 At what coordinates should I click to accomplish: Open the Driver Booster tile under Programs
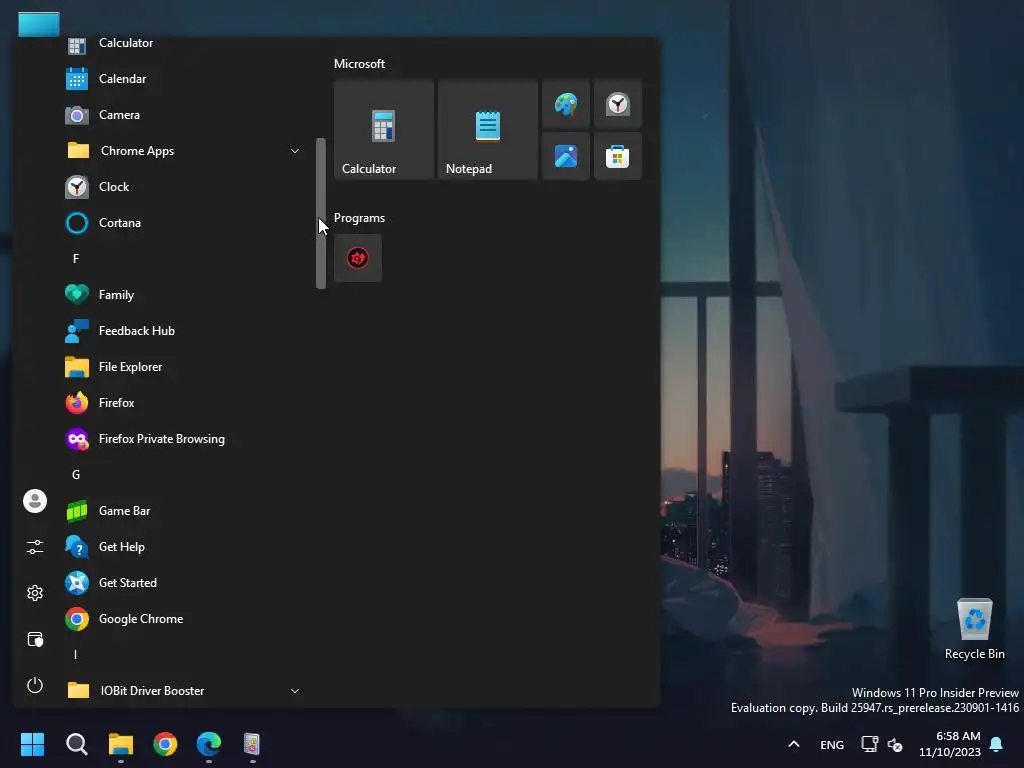pos(358,258)
